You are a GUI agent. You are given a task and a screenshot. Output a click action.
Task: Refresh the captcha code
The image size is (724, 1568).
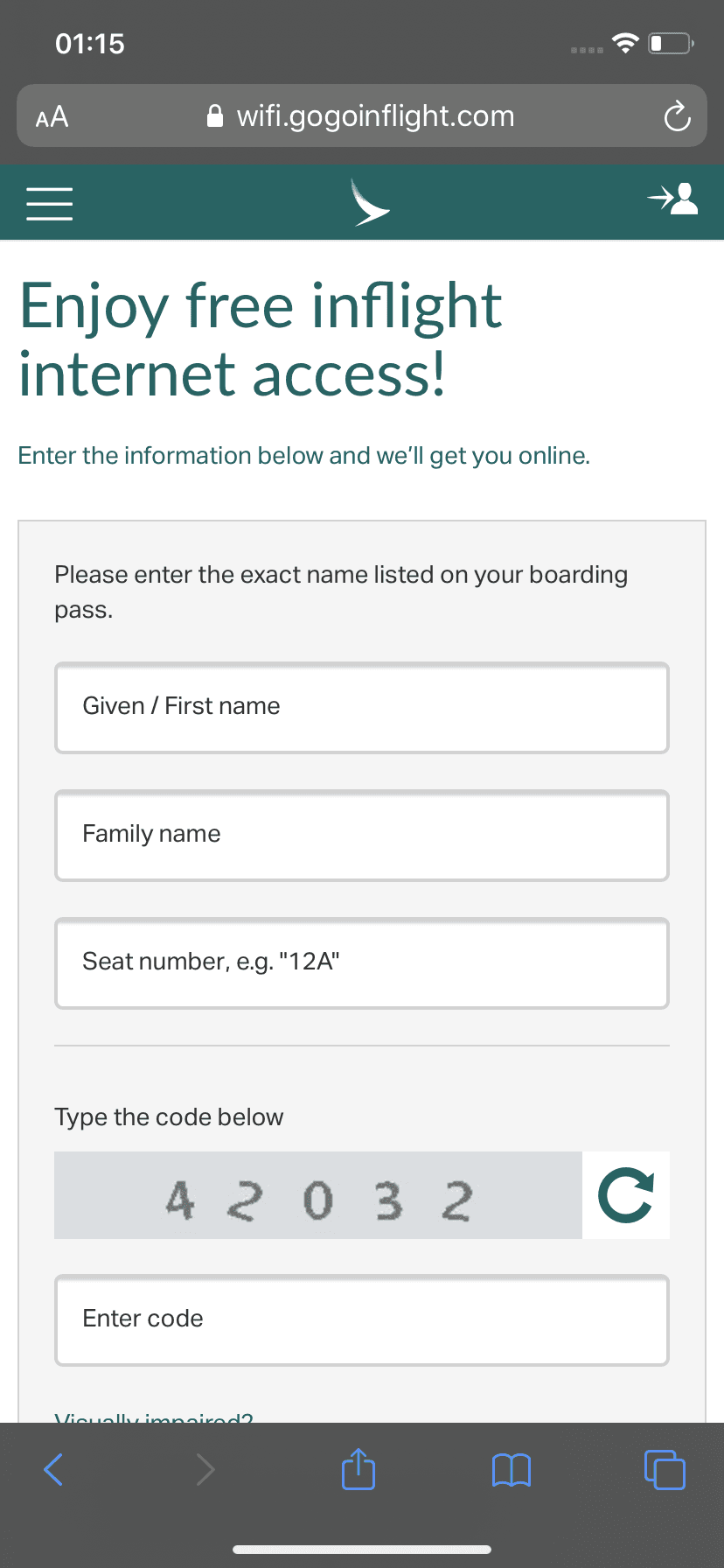click(626, 1195)
